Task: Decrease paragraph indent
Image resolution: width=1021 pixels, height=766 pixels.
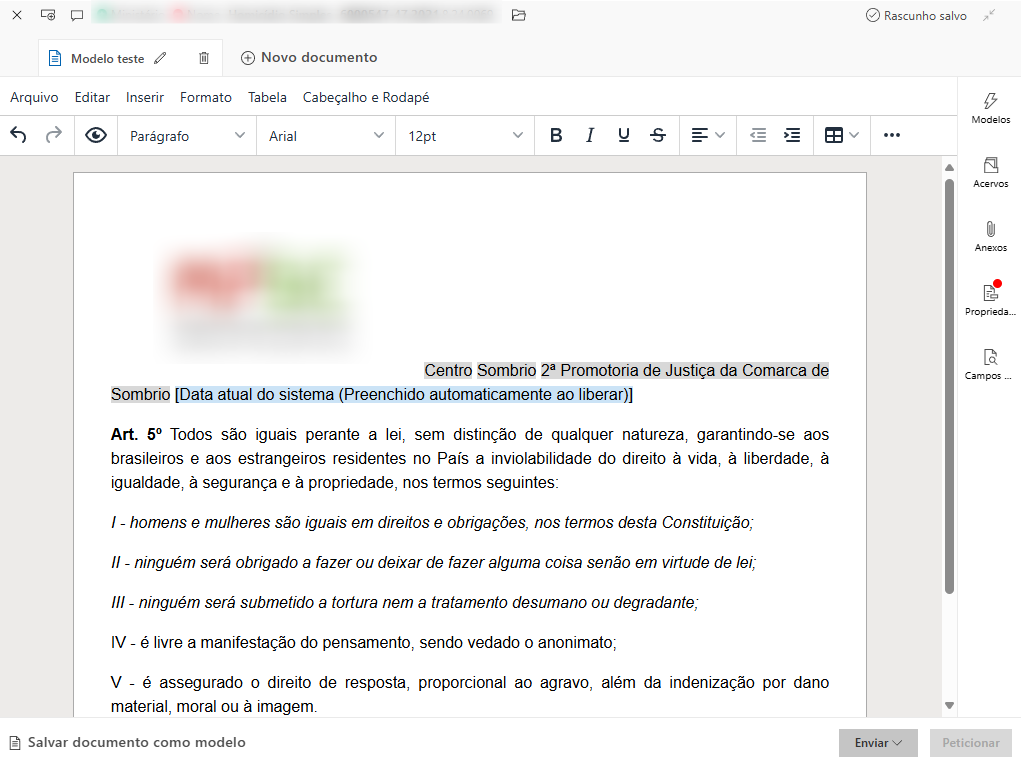Action: coord(758,135)
